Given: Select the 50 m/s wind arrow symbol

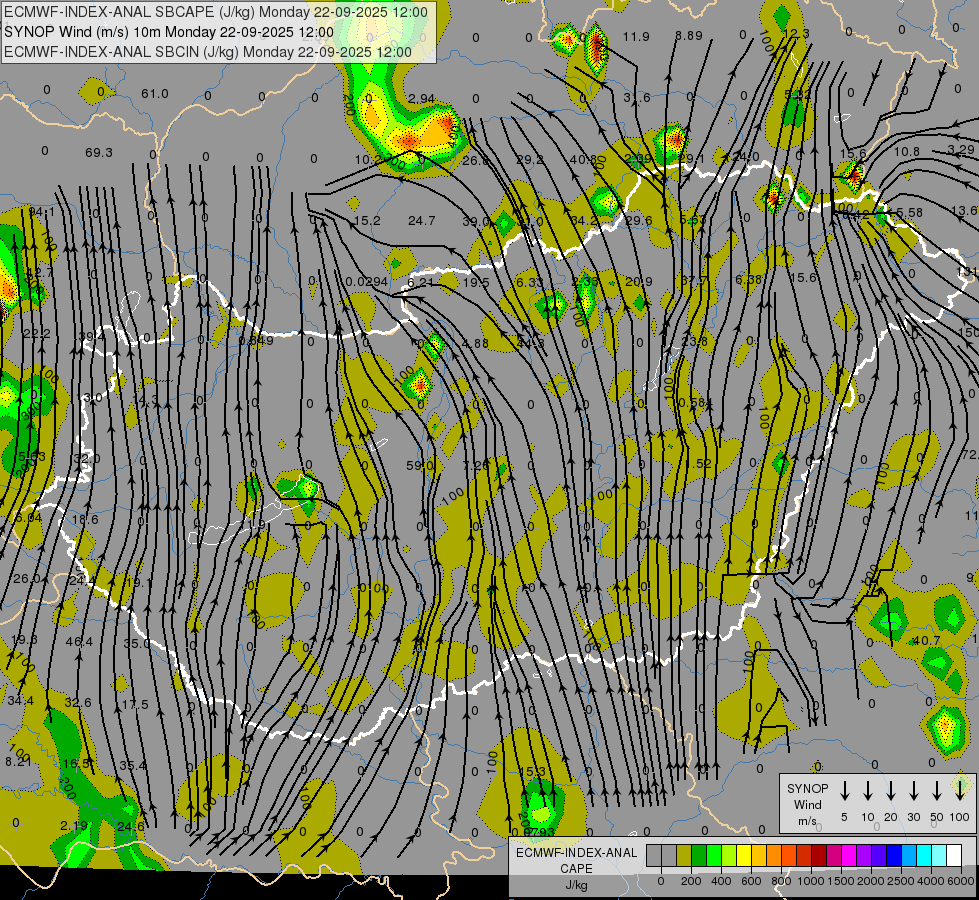Looking at the screenshot, I should tap(937, 791).
